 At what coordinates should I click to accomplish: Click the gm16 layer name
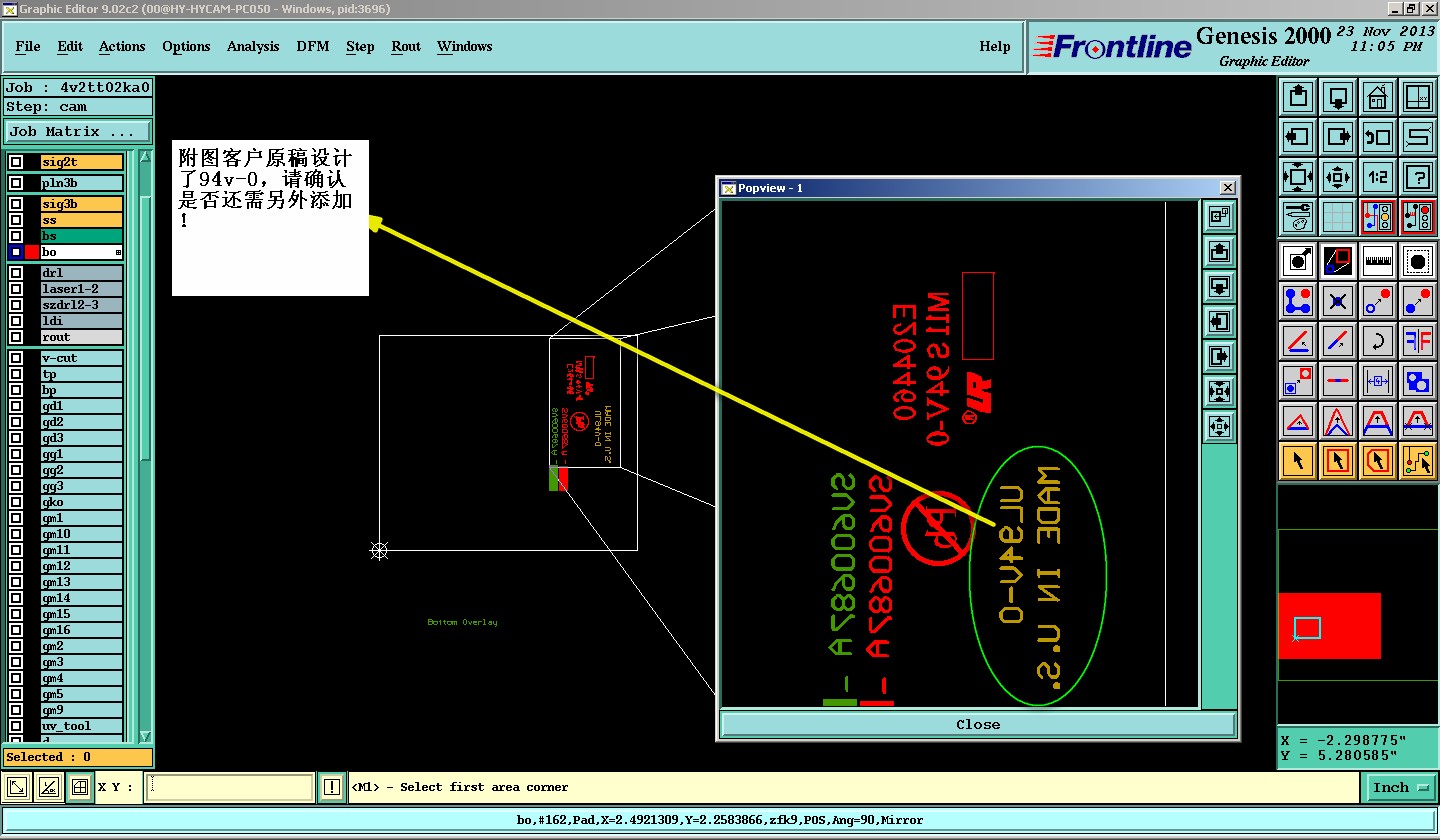tap(82, 630)
